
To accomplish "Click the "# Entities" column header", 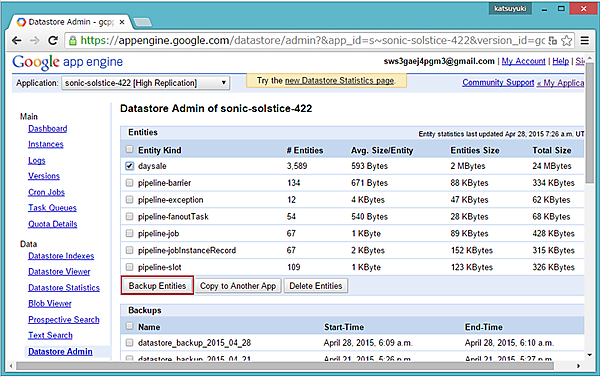I will pos(305,150).
